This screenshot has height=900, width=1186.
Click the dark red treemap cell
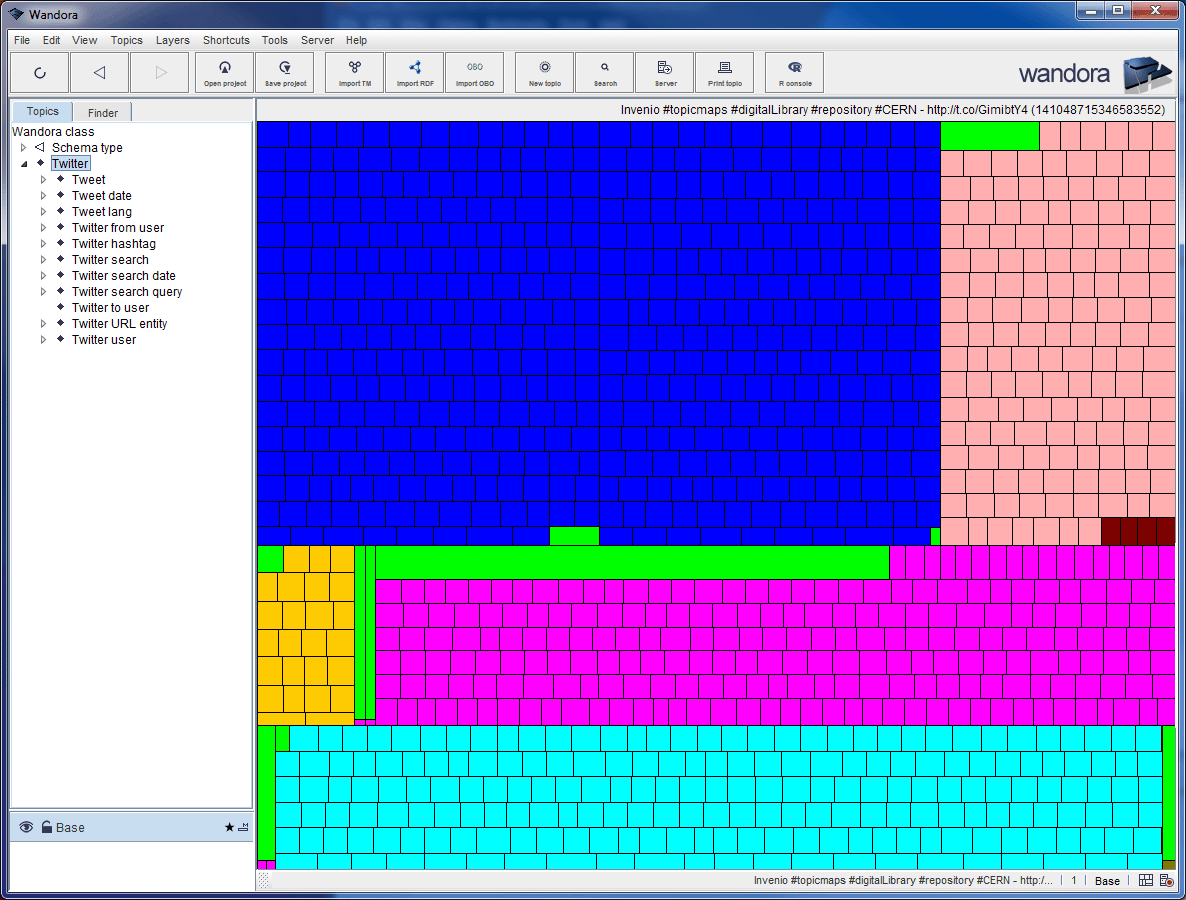pyautogui.click(x=1137, y=531)
